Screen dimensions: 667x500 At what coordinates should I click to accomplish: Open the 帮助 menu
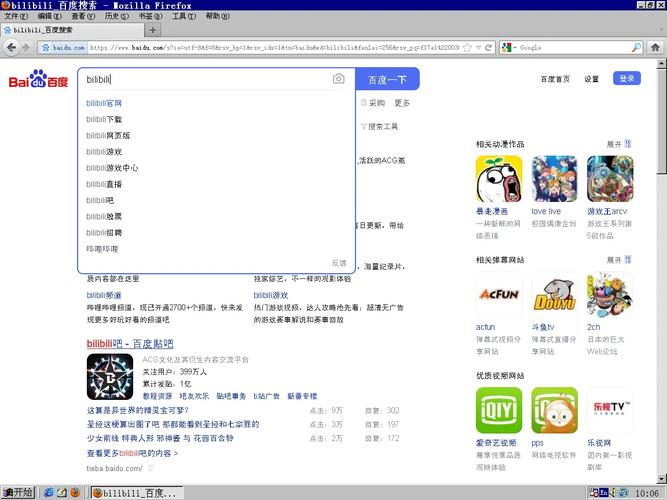[217, 16]
